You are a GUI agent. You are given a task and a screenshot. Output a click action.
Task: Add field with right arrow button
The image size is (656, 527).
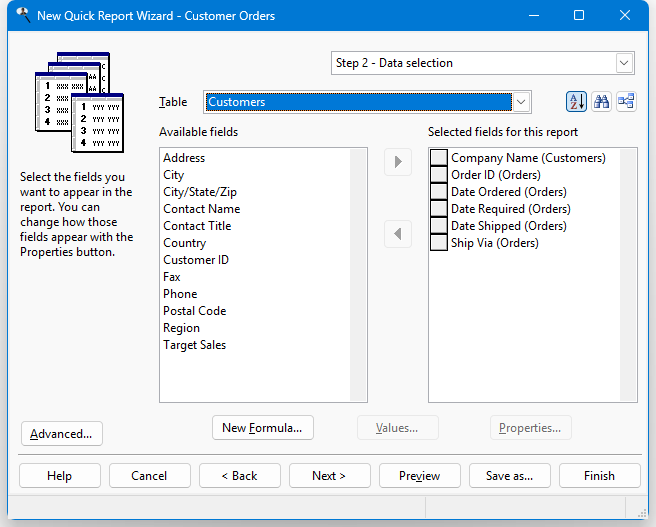[398, 162]
